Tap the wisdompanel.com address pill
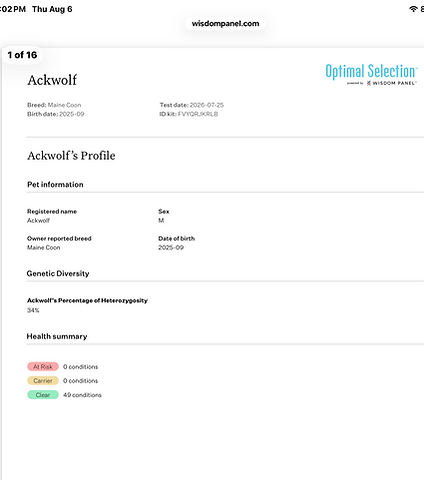424x480 pixels. click(x=225, y=24)
